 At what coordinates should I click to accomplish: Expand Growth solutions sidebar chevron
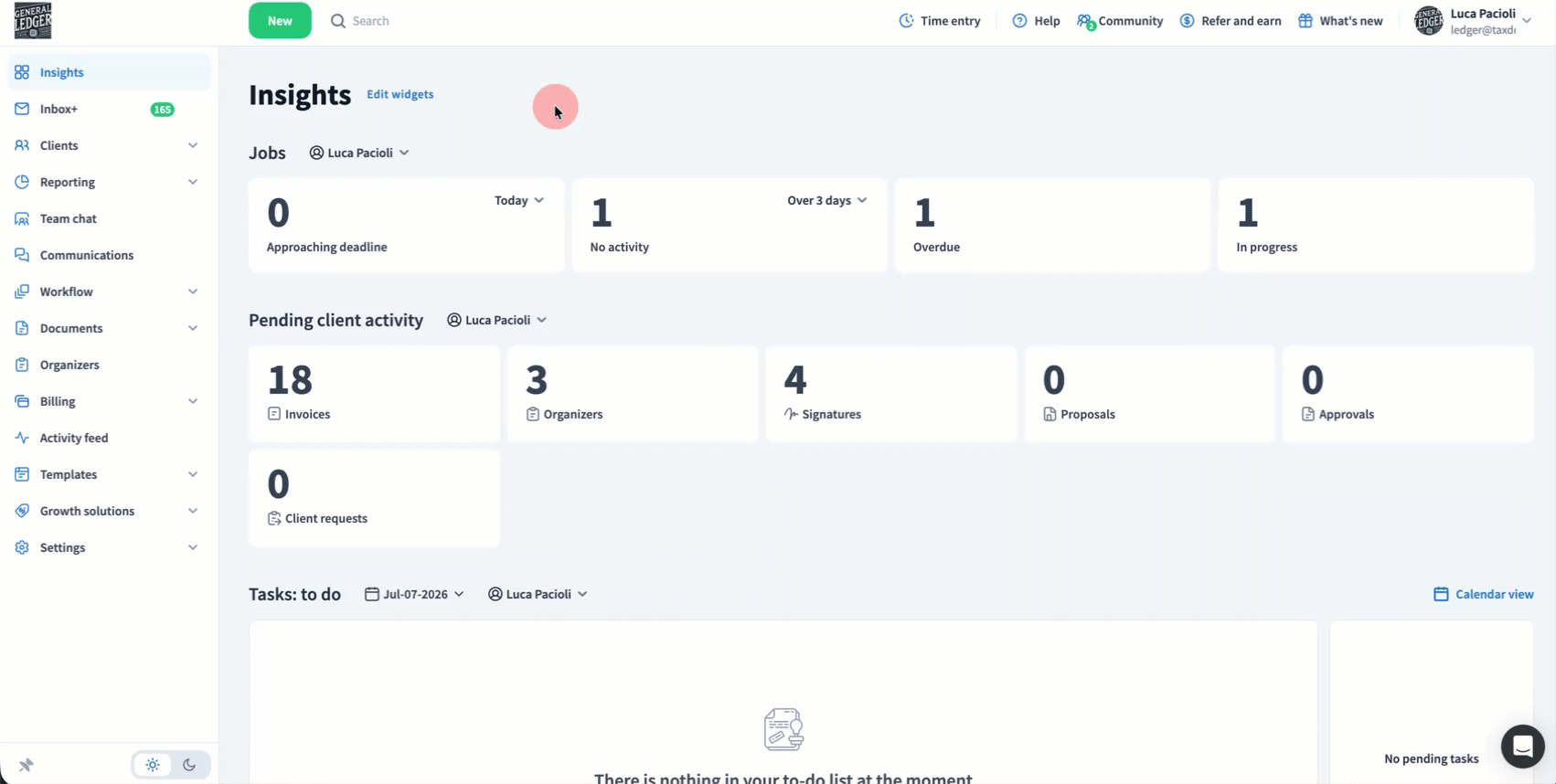click(193, 511)
